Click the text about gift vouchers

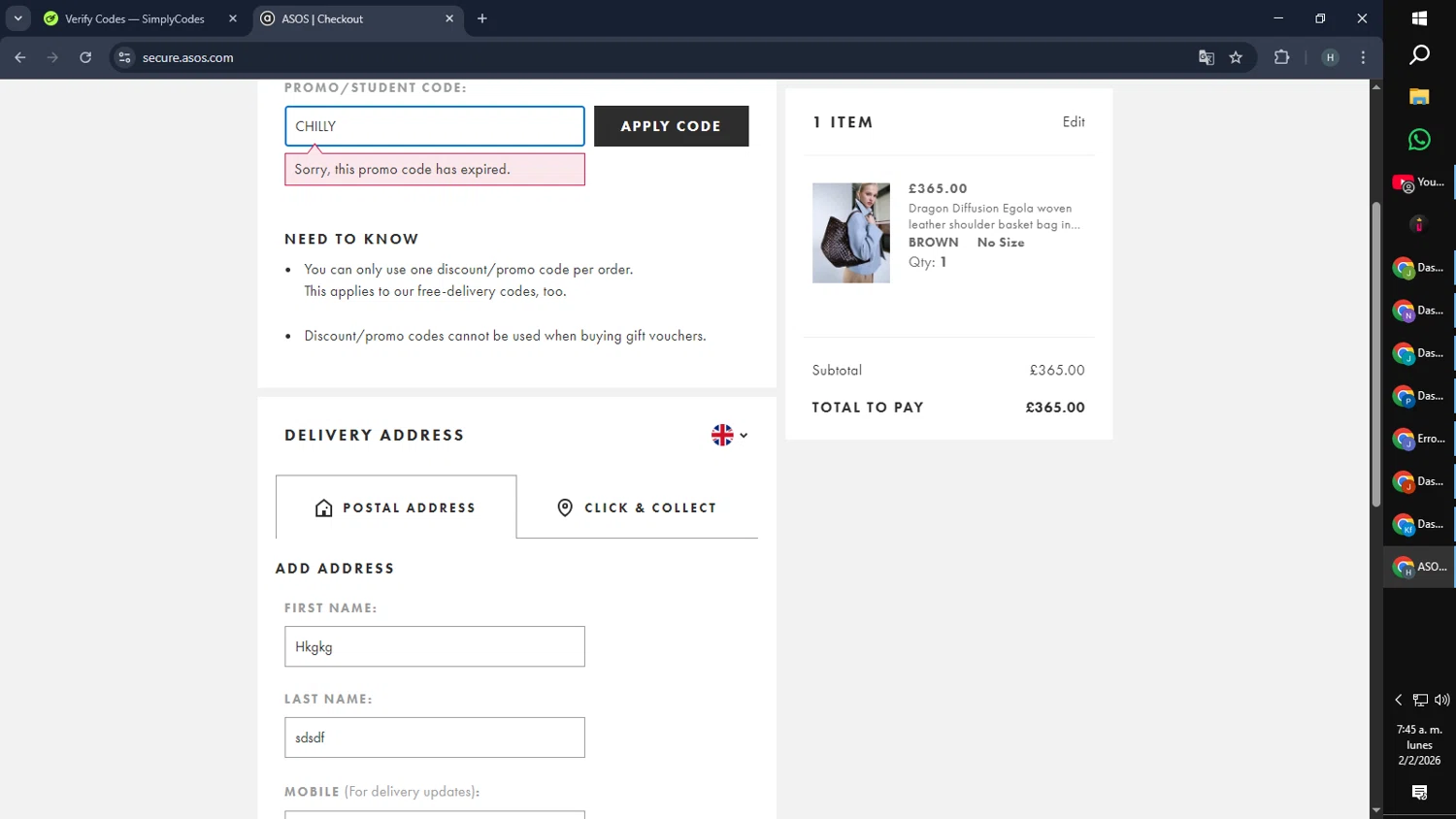point(505,336)
